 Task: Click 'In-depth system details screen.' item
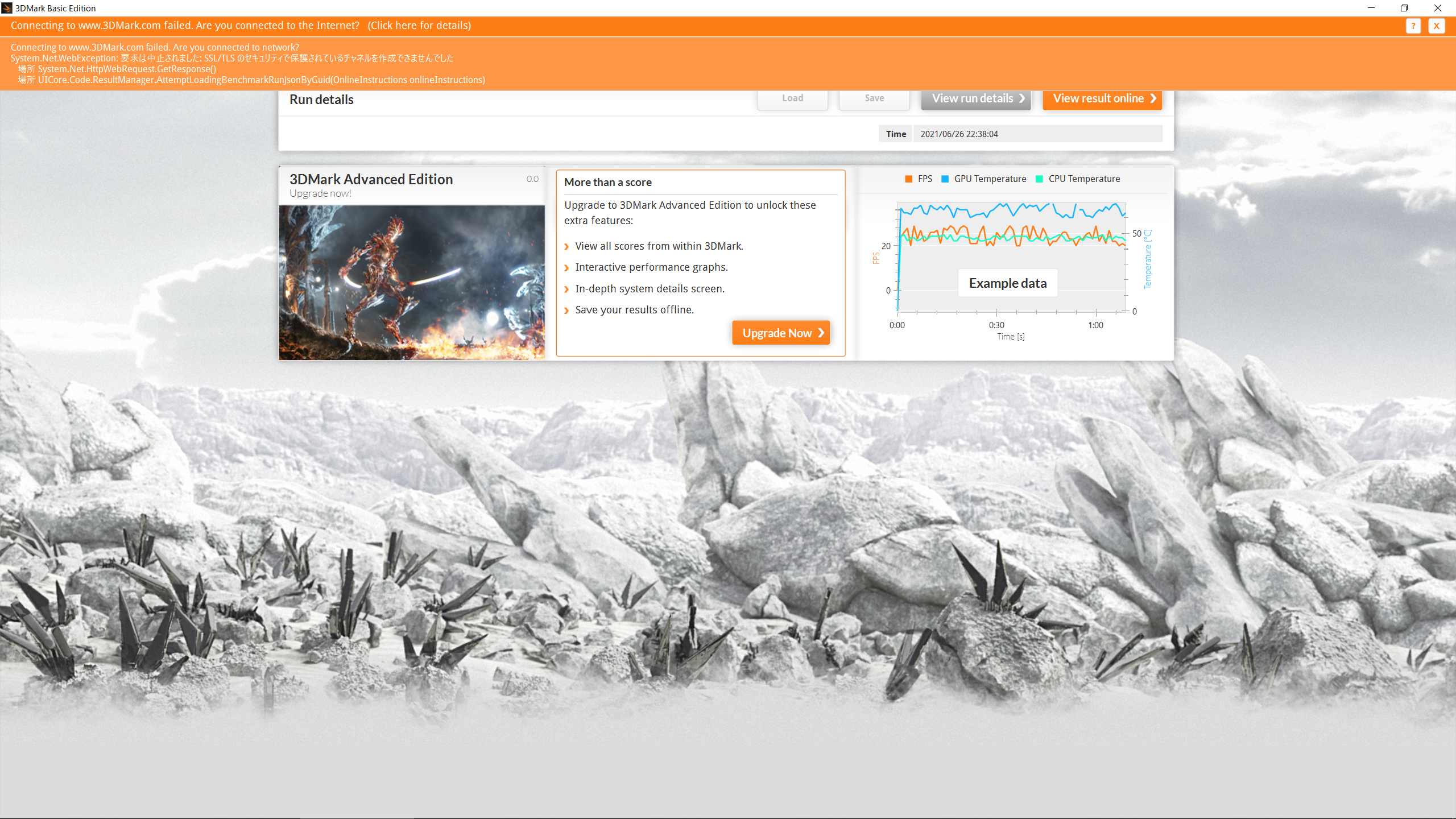click(x=650, y=289)
